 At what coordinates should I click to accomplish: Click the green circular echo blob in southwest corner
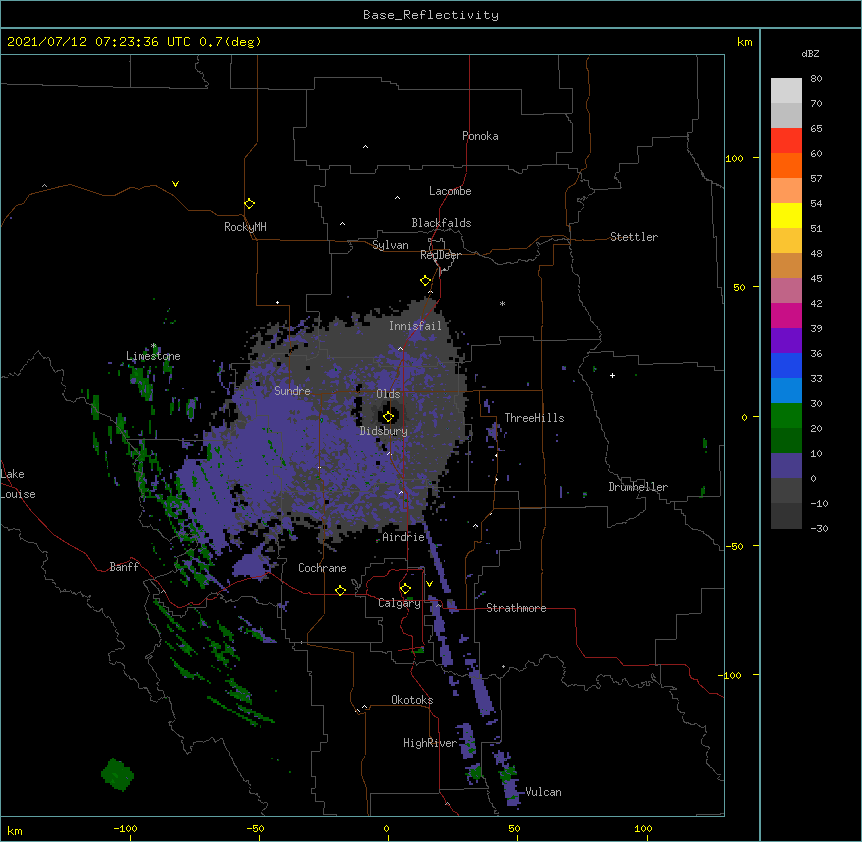[117, 774]
